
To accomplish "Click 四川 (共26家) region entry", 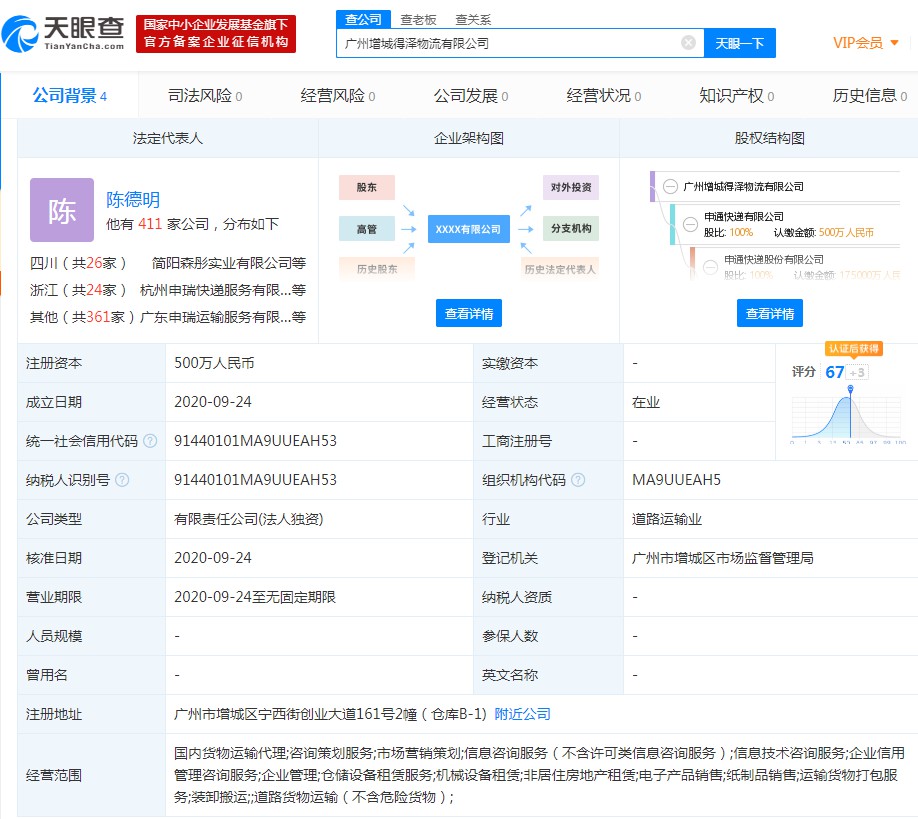I will [78, 263].
